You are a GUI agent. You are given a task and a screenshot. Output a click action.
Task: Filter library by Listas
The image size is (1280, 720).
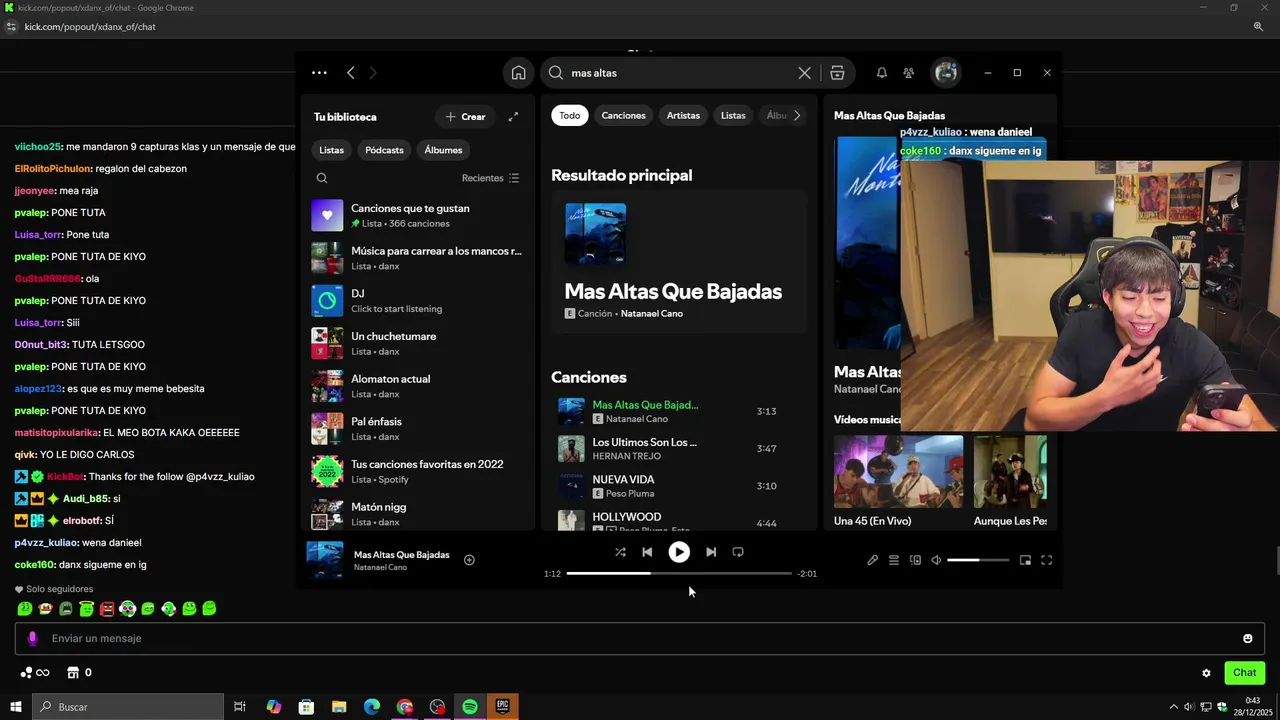pyautogui.click(x=331, y=150)
